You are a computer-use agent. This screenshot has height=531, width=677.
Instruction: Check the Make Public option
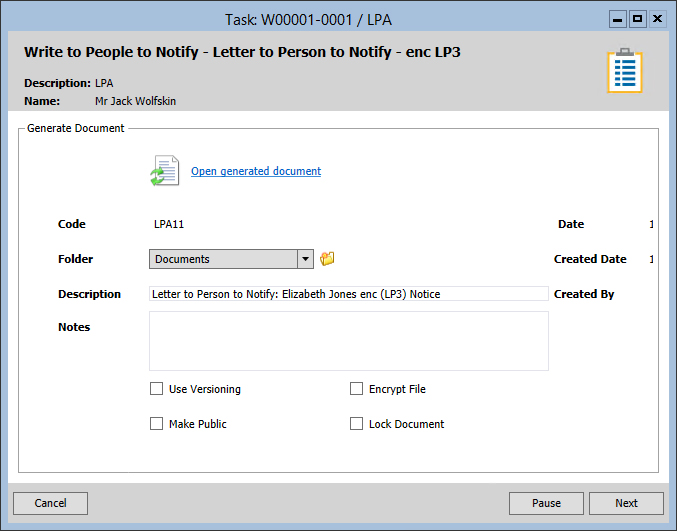pos(156,424)
